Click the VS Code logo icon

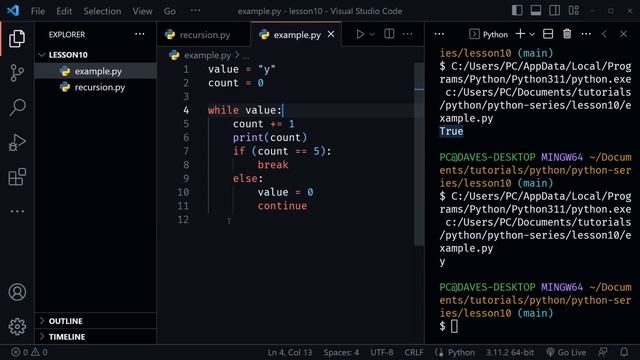(x=13, y=11)
